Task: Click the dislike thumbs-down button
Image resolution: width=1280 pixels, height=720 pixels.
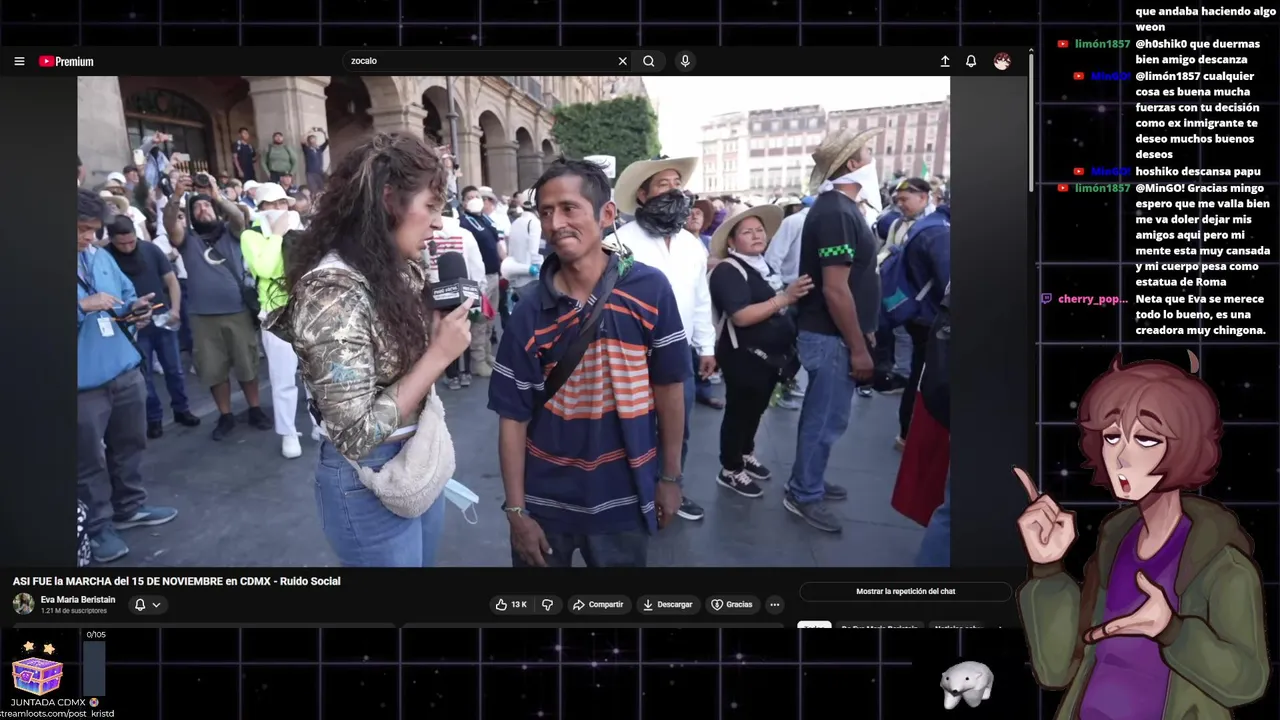Action: pyautogui.click(x=547, y=604)
